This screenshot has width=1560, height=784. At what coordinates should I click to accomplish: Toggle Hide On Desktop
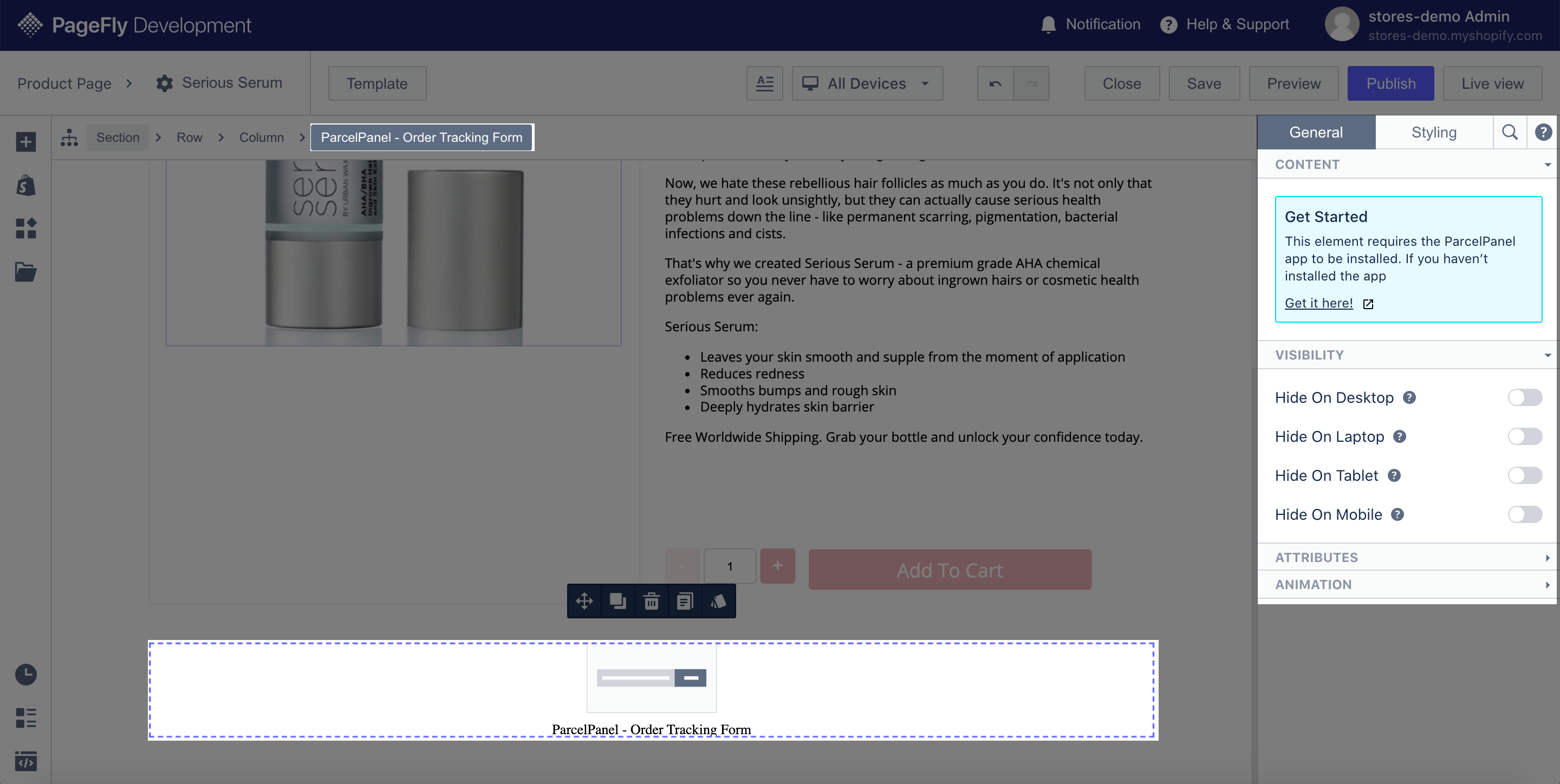click(x=1524, y=398)
